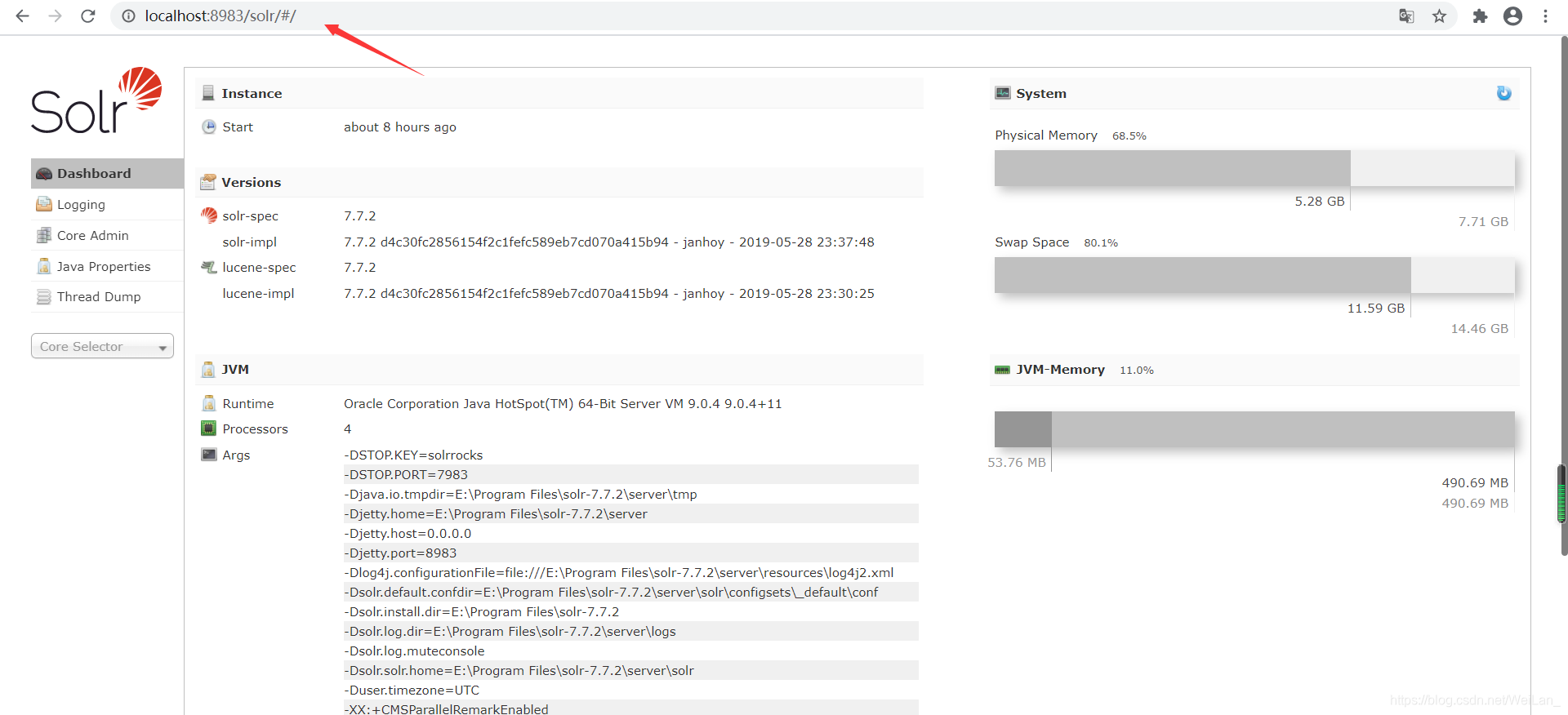Image resolution: width=1568 pixels, height=715 pixels.
Task: Open the Java Properties menu item
Action: (x=107, y=266)
